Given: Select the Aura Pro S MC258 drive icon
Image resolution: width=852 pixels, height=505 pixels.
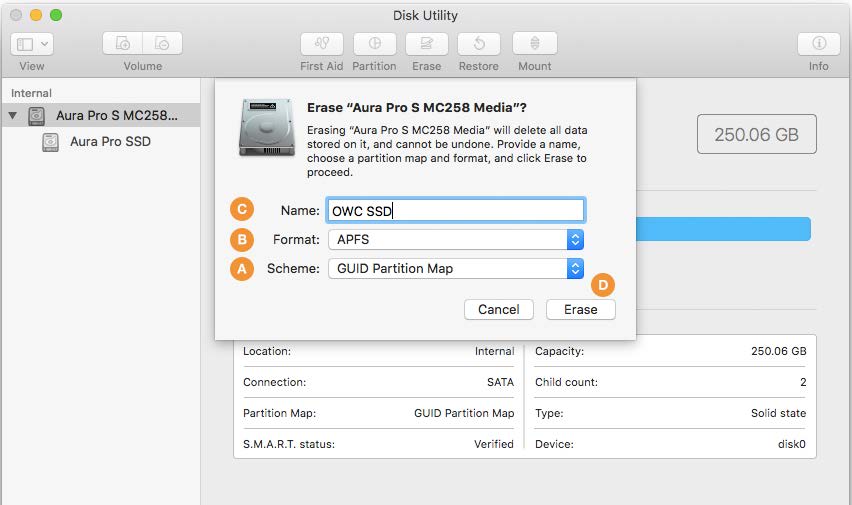Looking at the screenshot, I should (x=36, y=116).
